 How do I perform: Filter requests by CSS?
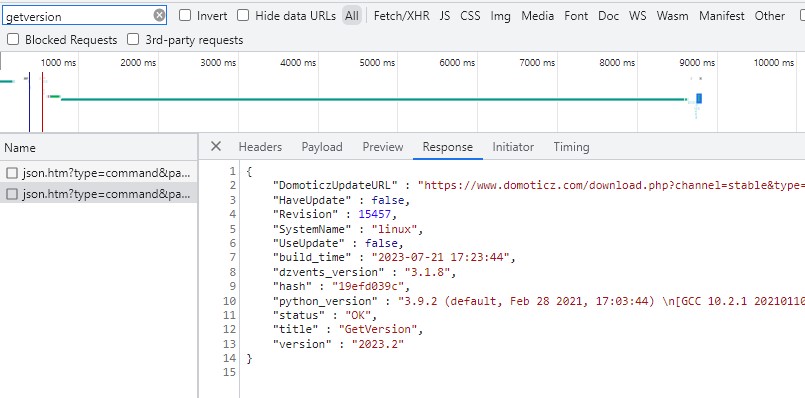(470, 16)
